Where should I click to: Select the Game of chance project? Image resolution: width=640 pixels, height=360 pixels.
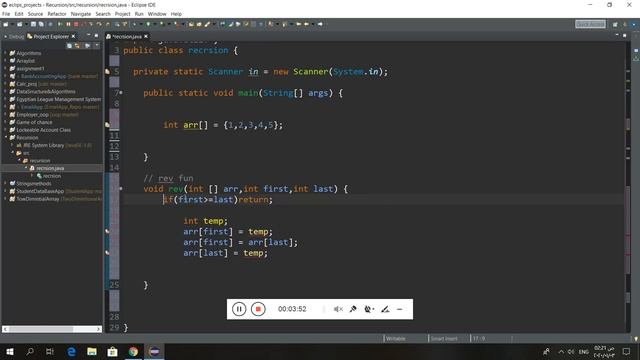(34, 122)
